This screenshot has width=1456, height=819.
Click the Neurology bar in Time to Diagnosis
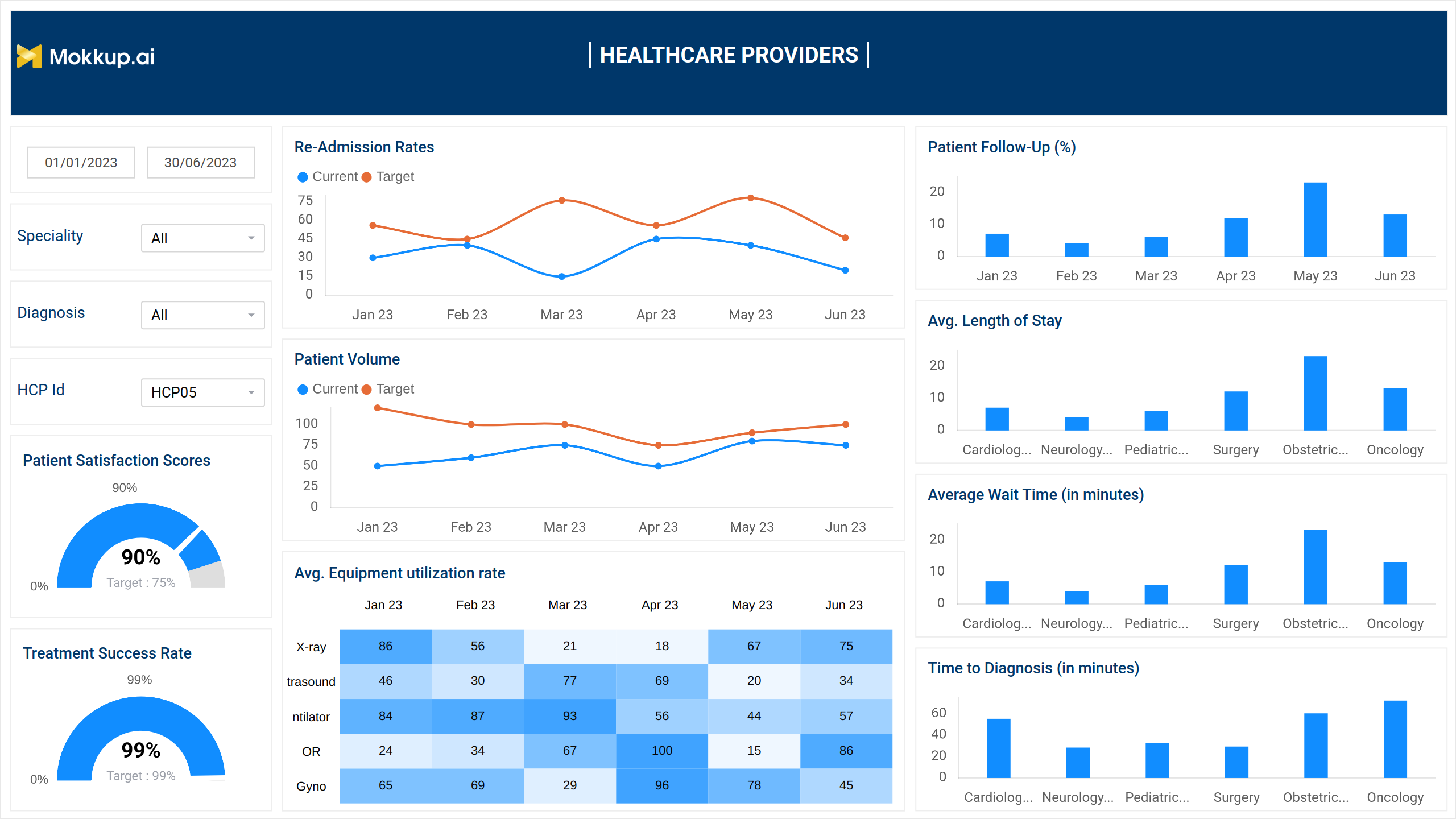(x=1078, y=763)
